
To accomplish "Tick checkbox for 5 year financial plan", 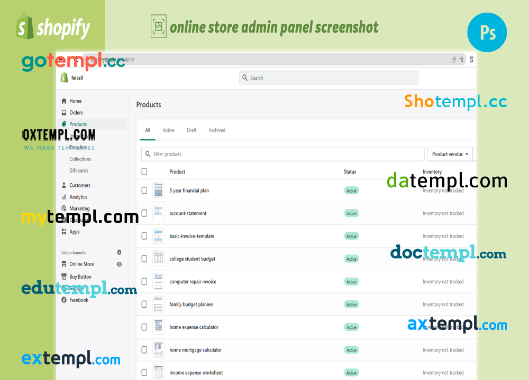I will pos(144,190).
